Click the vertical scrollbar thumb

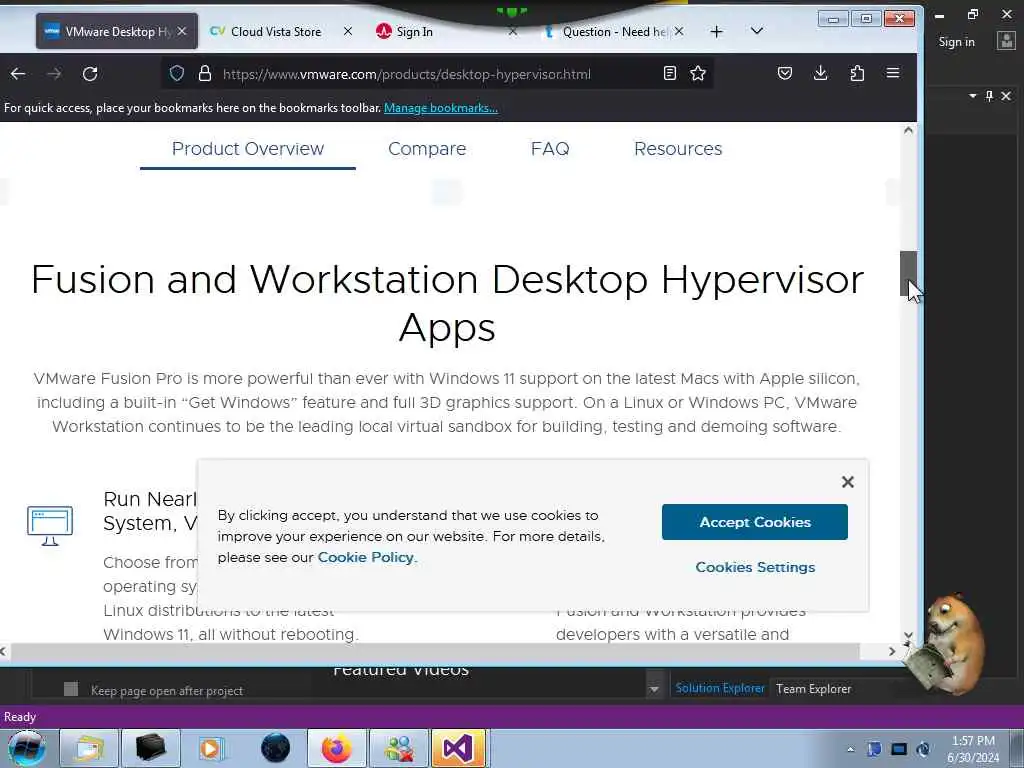908,274
